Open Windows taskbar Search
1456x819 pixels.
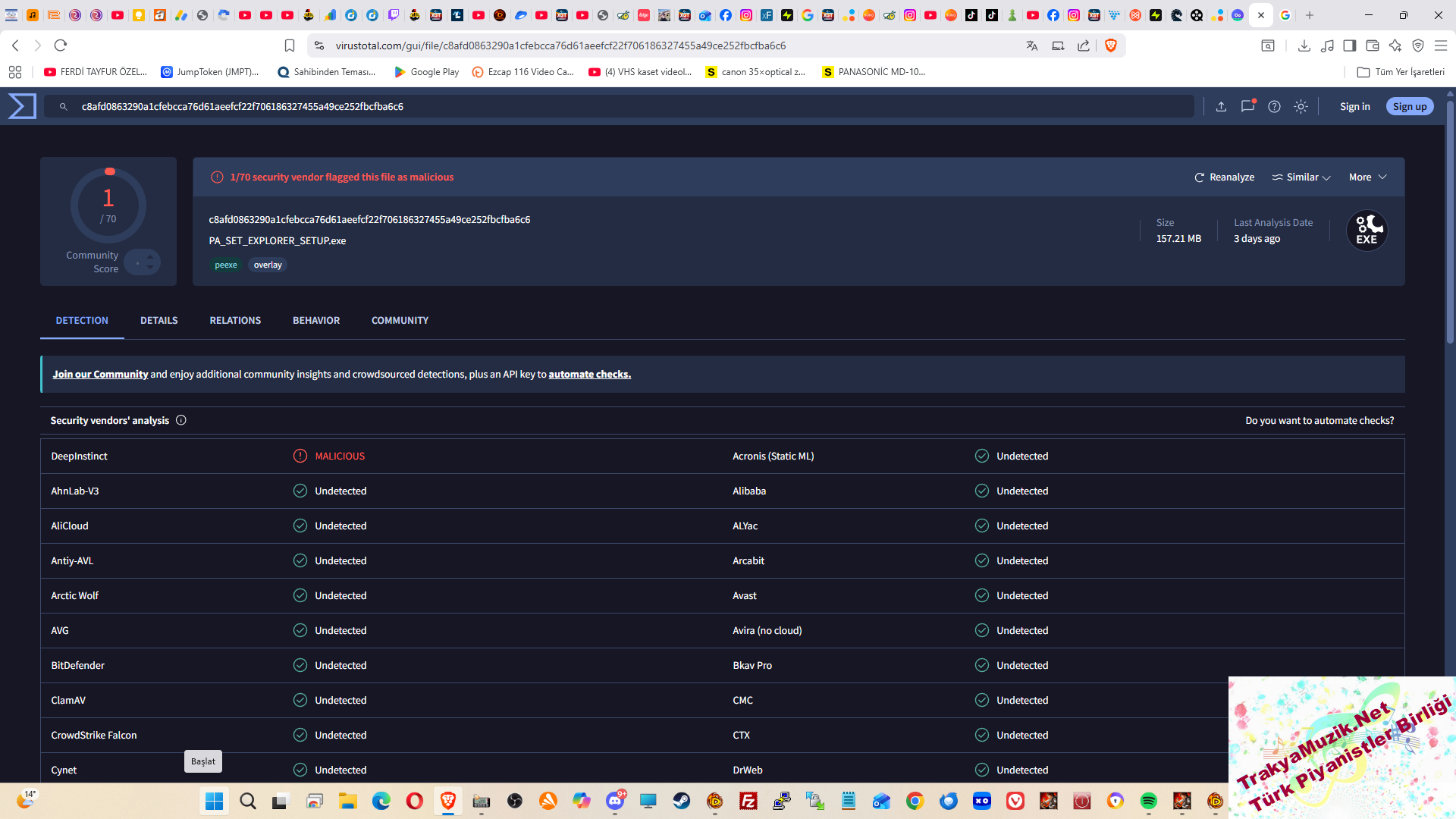point(248,802)
